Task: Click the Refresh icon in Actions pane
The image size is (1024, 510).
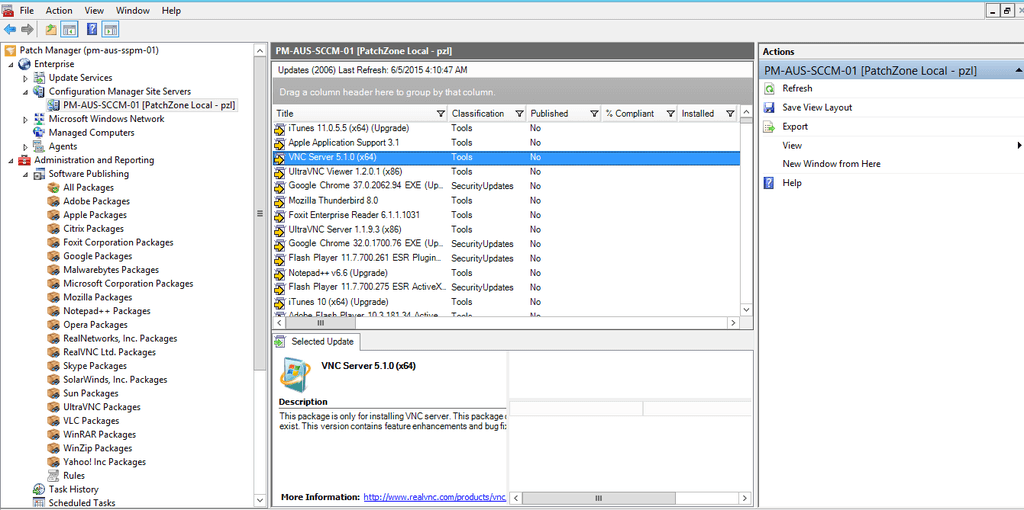Action: [x=769, y=89]
